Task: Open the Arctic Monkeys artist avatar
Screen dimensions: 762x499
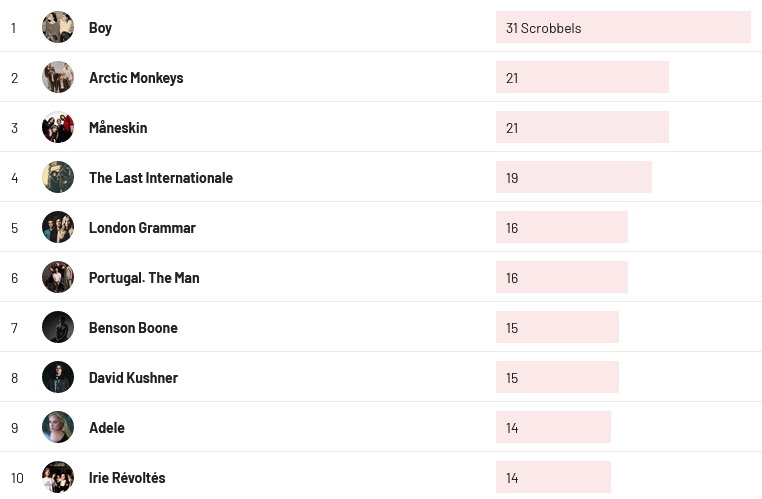Action: point(58,77)
